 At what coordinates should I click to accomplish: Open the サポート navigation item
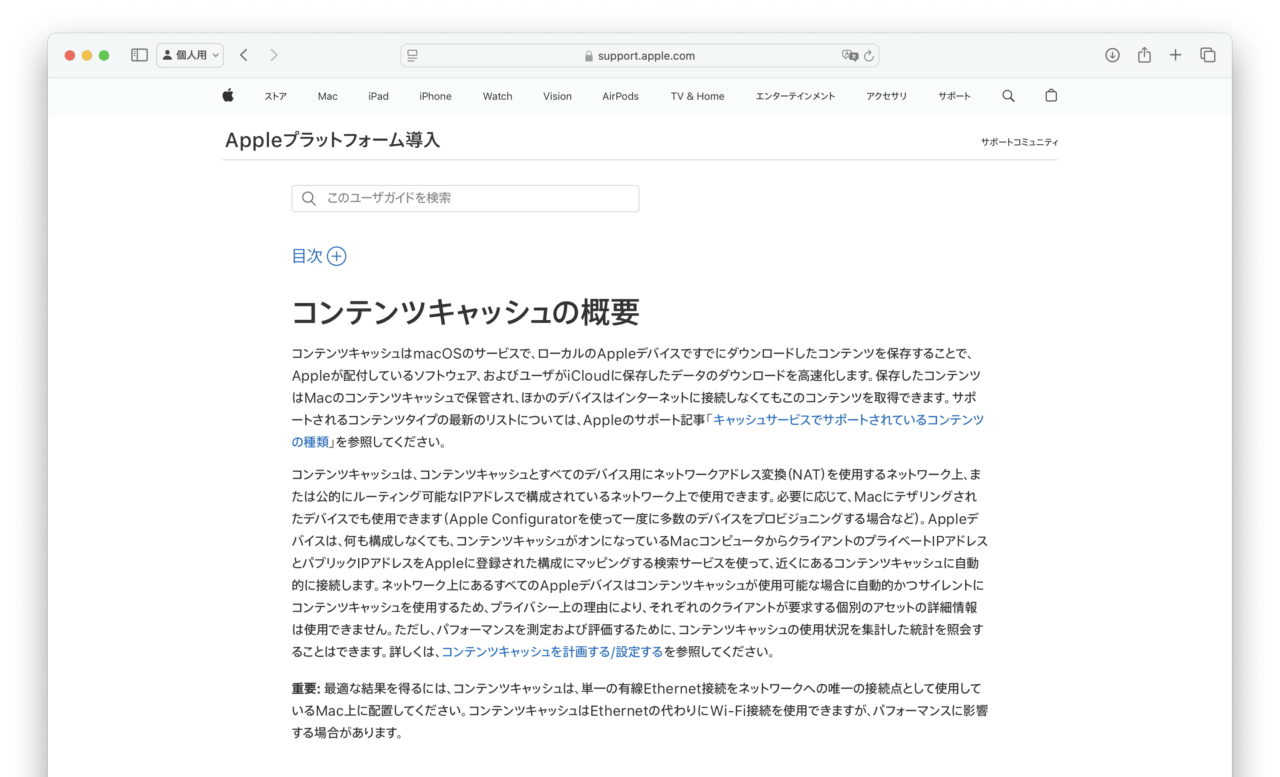click(x=954, y=97)
